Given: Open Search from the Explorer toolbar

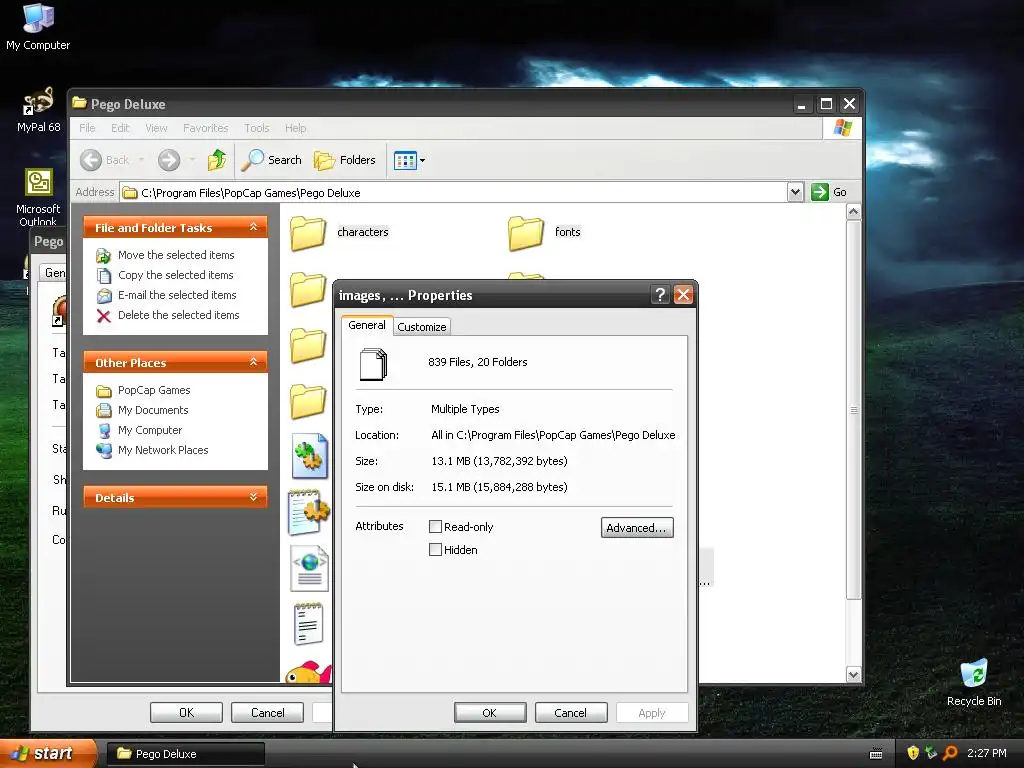Looking at the screenshot, I should coord(272,160).
